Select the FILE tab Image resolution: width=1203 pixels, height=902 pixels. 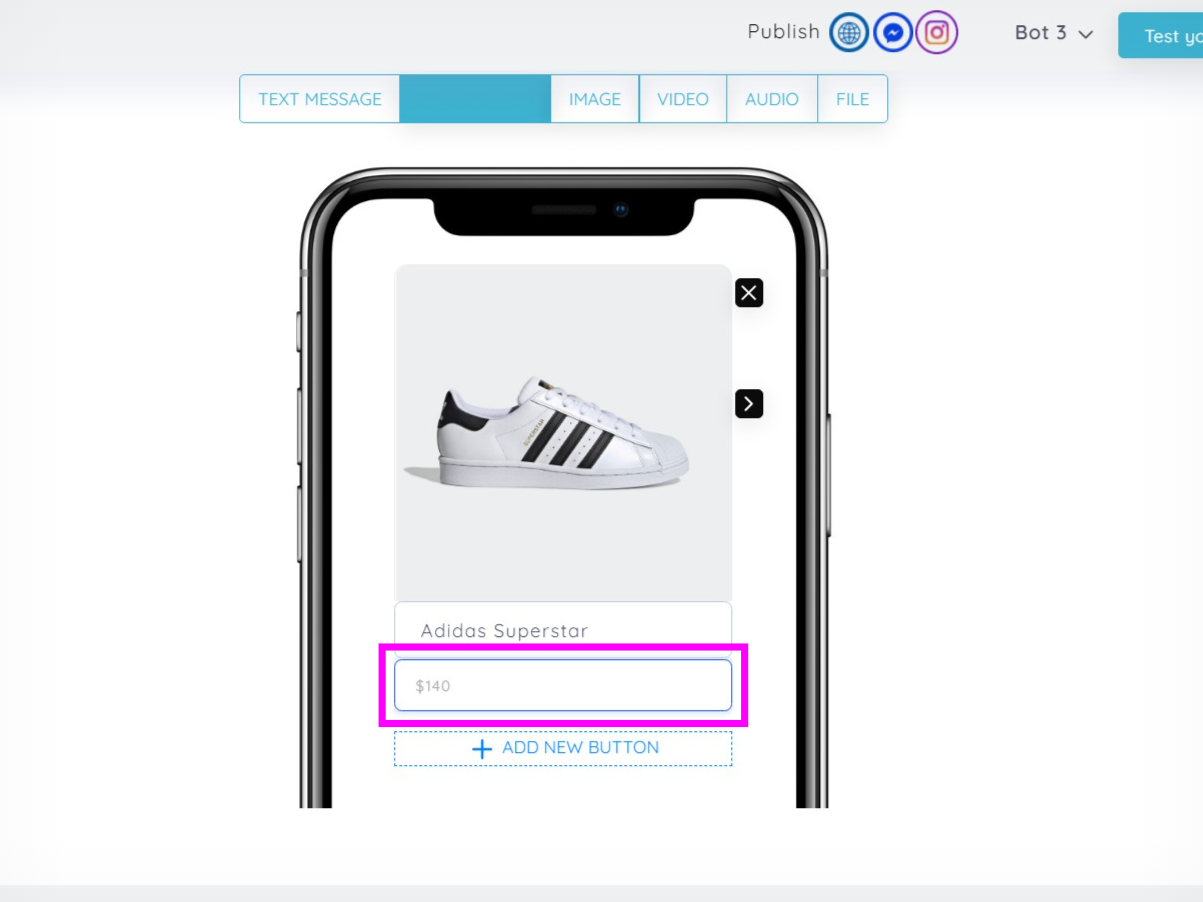pyautogui.click(x=853, y=99)
